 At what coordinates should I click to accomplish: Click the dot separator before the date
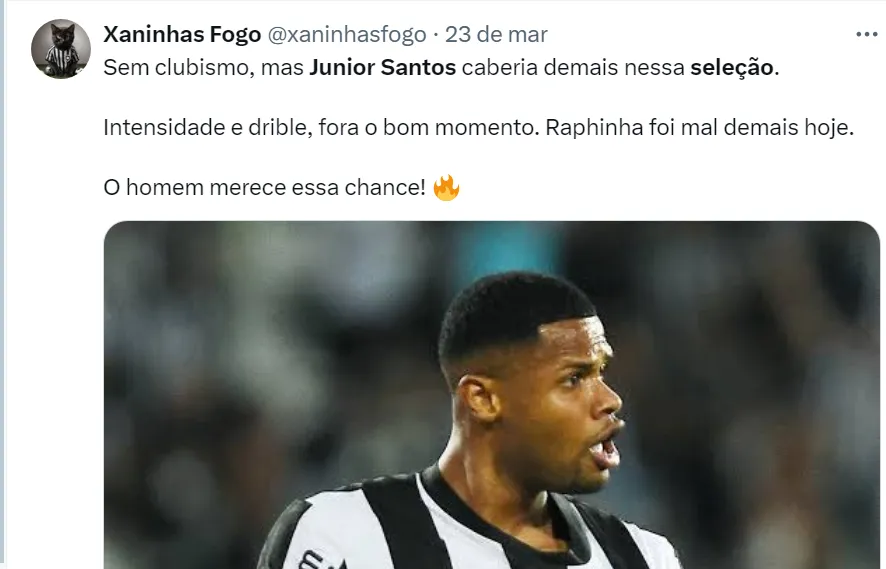436,34
